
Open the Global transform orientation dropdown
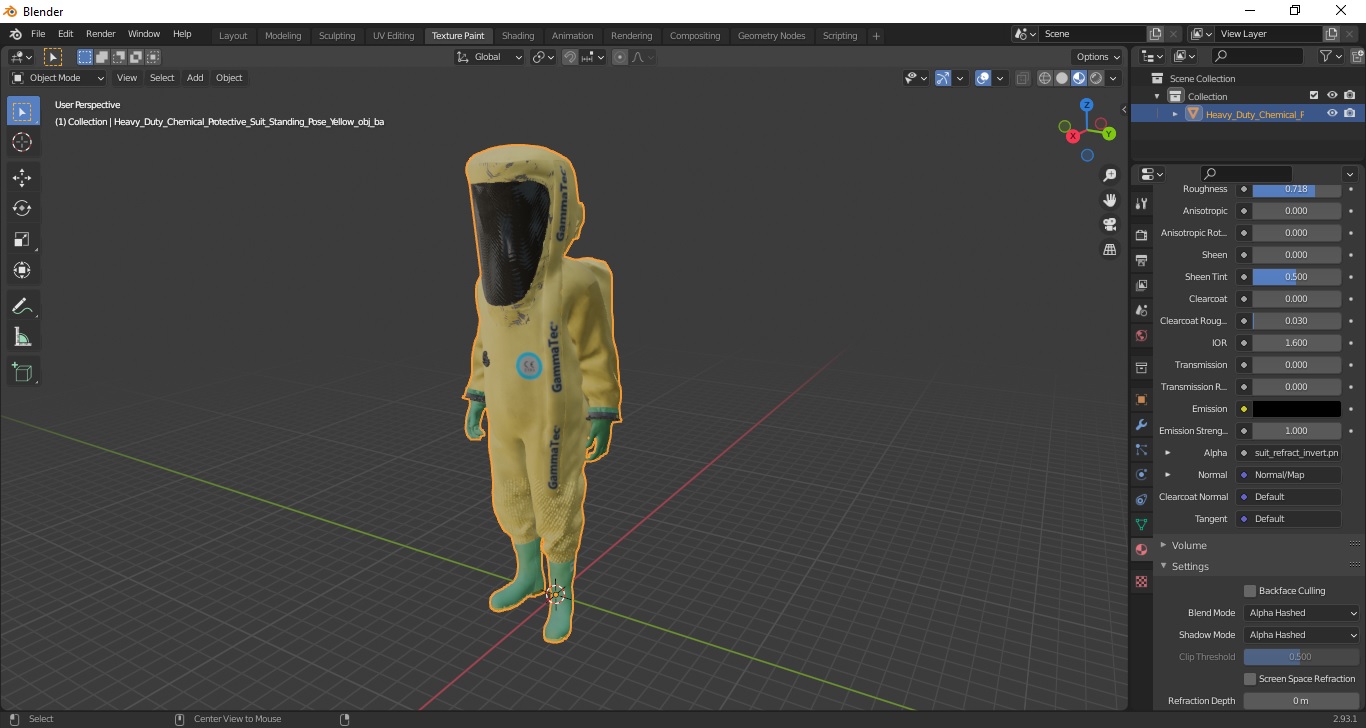(489, 57)
